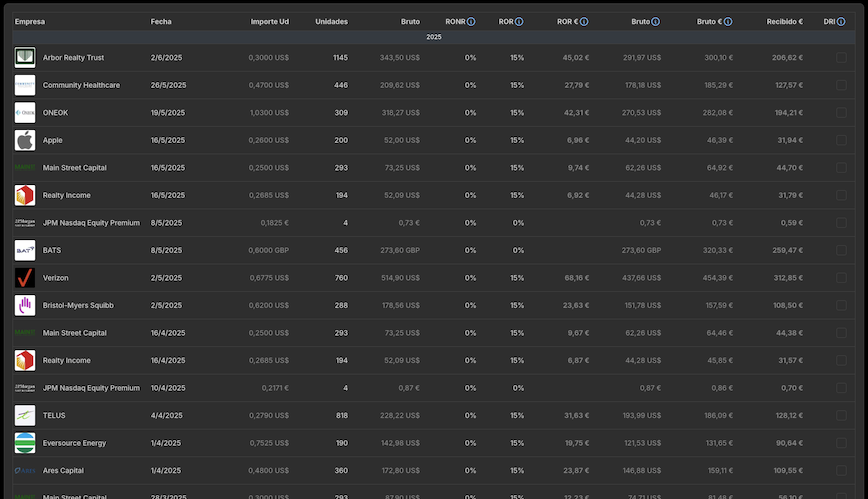Screen dimensions: 868x499
Task: Select the Eversource Energy name text
Action: 74,443
